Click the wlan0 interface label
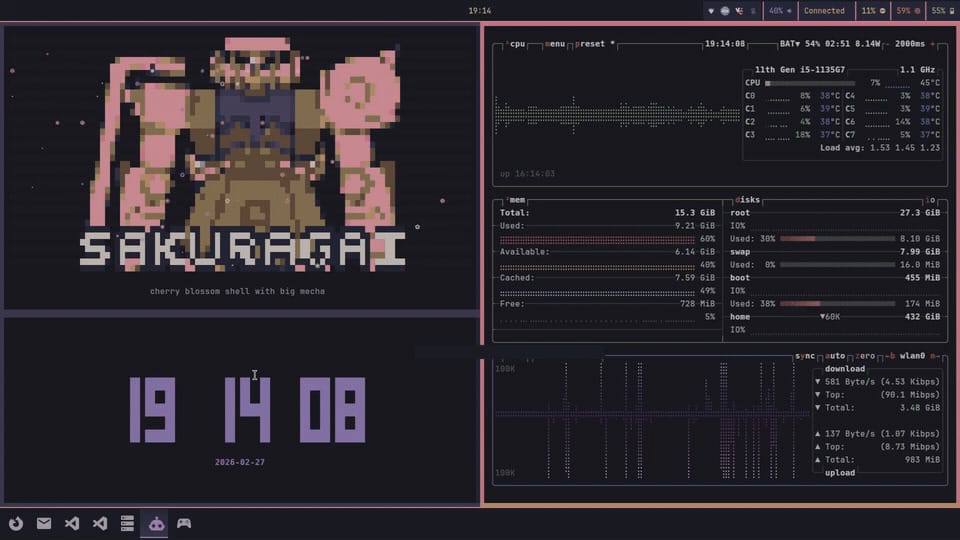The width and height of the screenshot is (960, 540). [x=911, y=356]
